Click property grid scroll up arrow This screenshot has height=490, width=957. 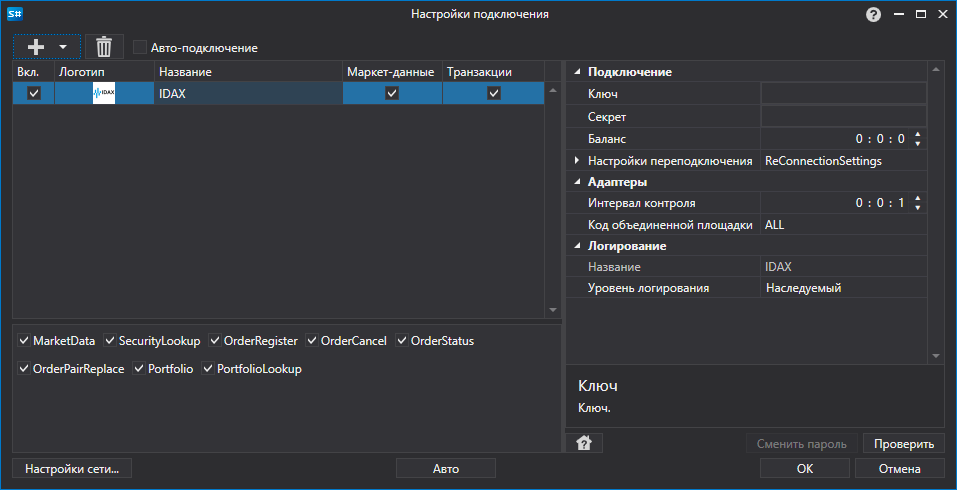[936, 69]
